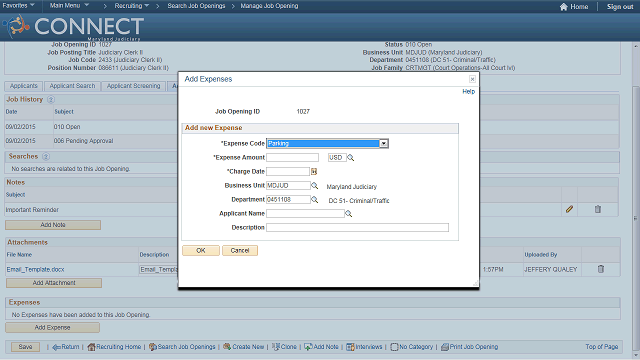Screen dimensions: 640x360
Task: Delete the Important Reminder note trash icon
Action: (598, 209)
